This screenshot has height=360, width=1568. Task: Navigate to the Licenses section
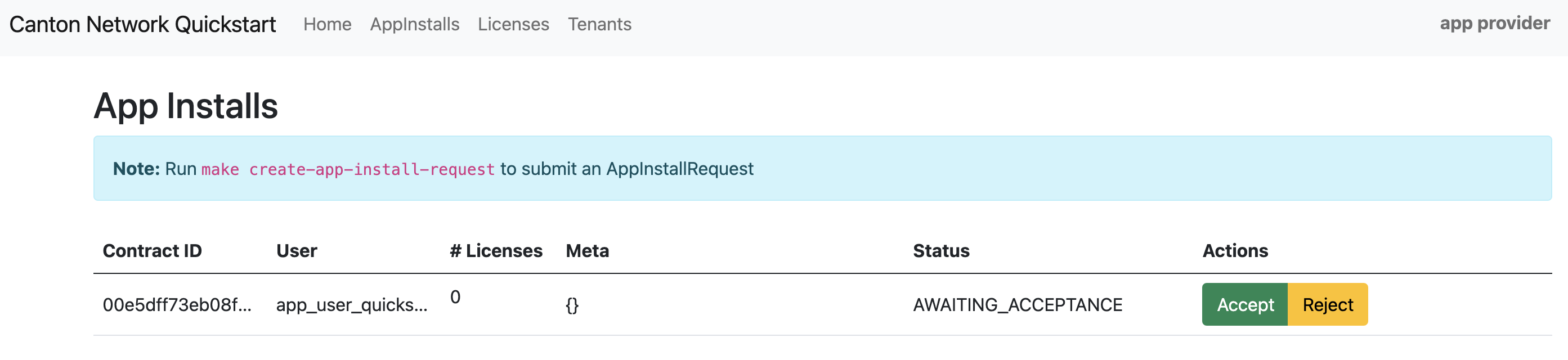[513, 24]
